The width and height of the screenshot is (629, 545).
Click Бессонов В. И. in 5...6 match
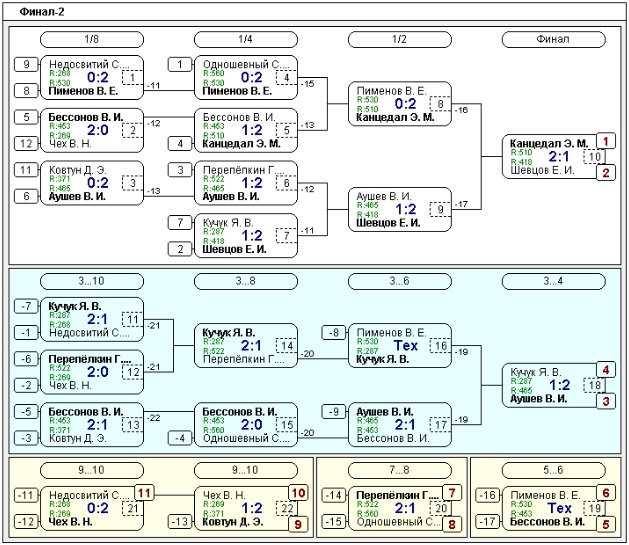[547, 522]
